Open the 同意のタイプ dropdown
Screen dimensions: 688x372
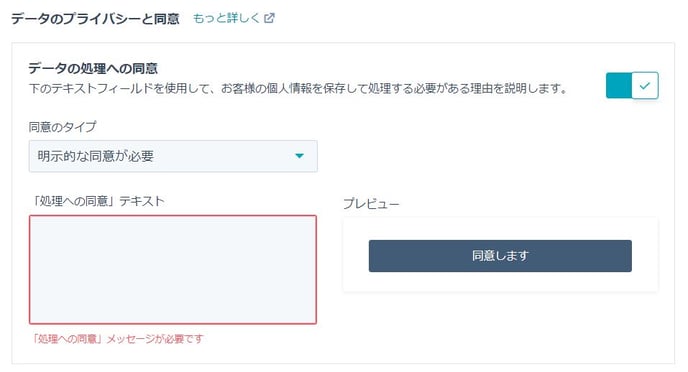(x=173, y=156)
